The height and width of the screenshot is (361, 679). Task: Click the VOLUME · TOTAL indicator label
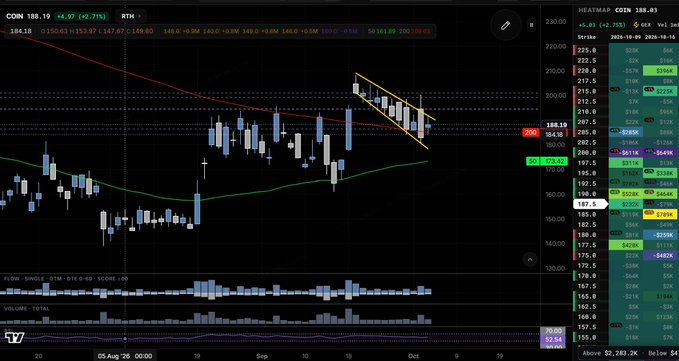coord(27,309)
